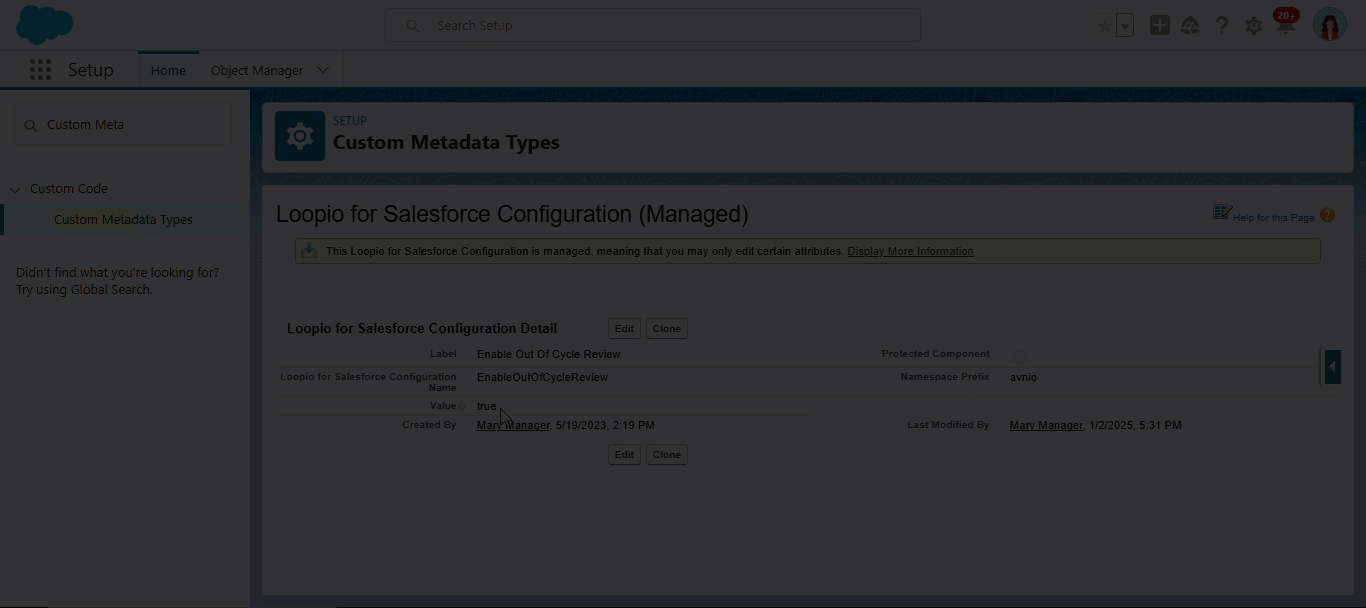The width and height of the screenshot is (1366, 608).
Task: Collapse the Custom Code tree section
Action: [15, 189]
